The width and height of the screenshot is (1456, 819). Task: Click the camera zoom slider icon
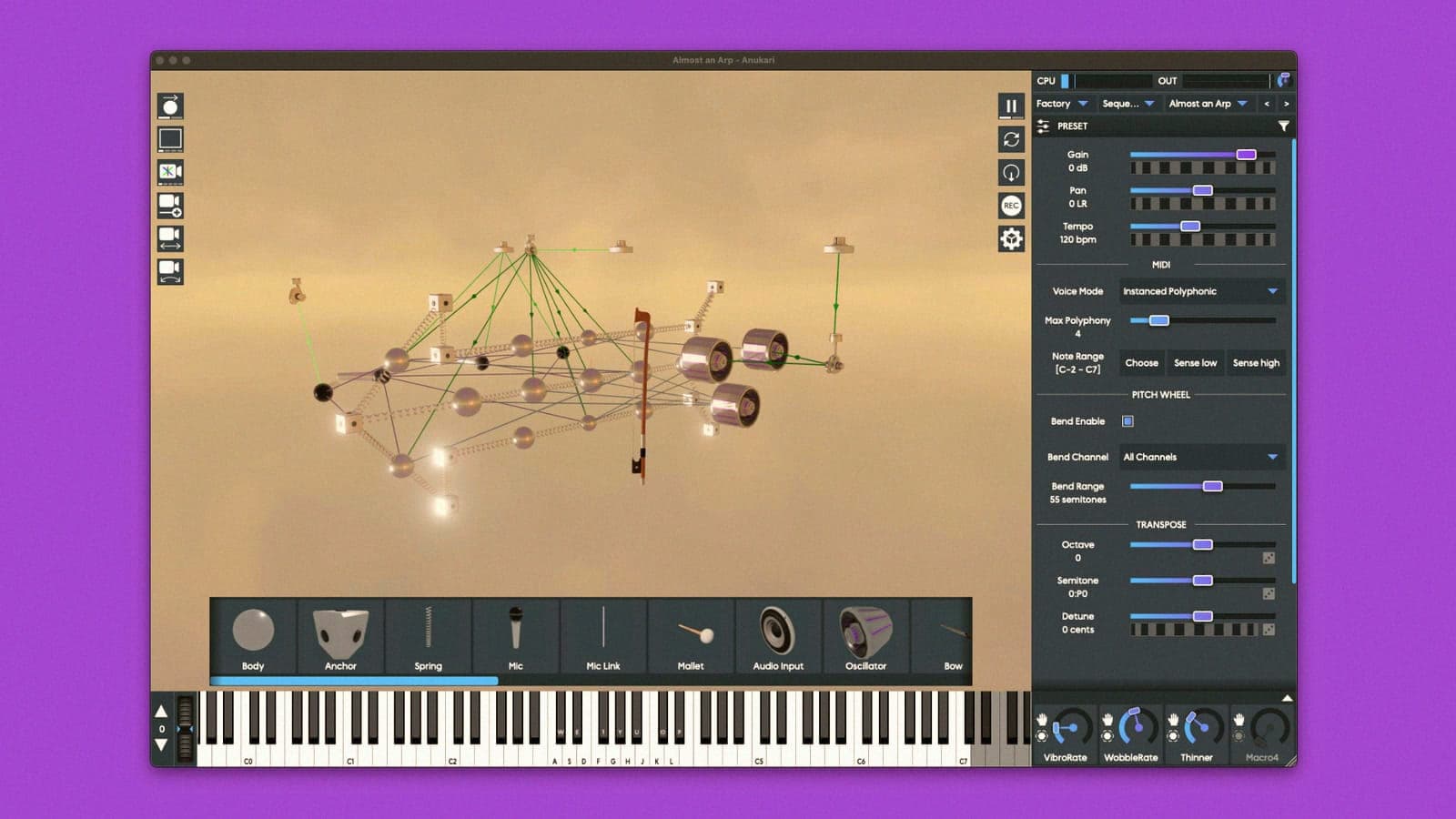(170, 206)
